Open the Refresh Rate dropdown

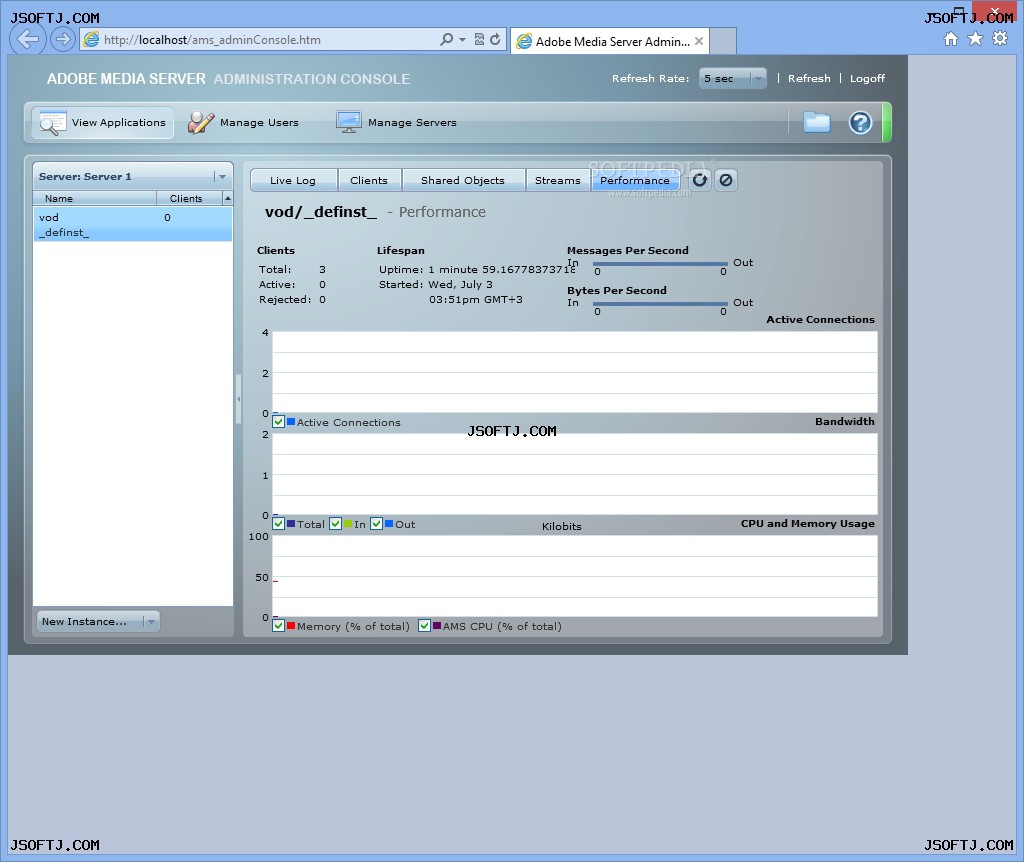coord(732,78)
